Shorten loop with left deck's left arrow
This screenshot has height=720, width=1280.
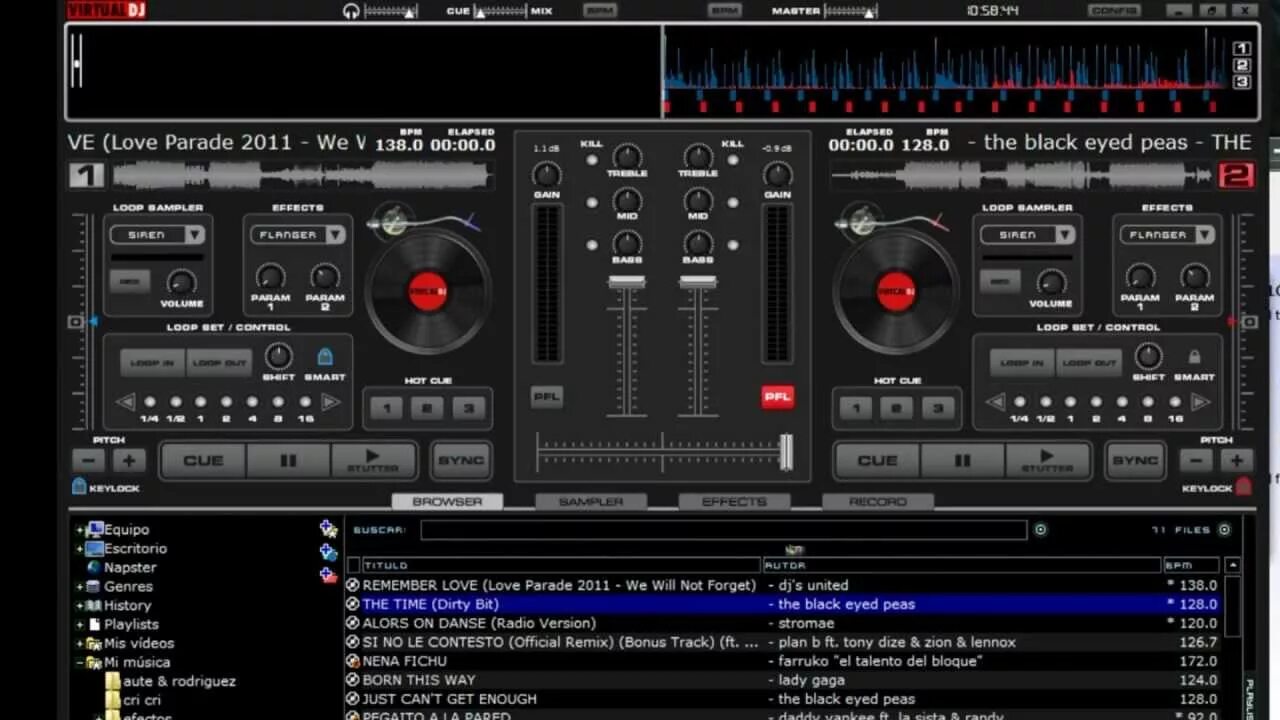125,402
